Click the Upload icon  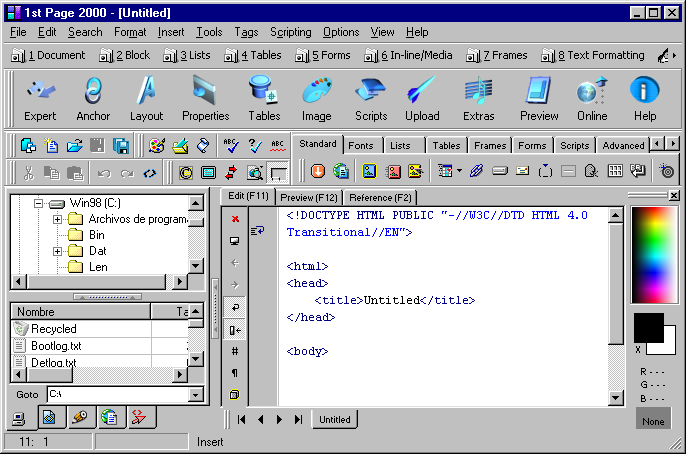(x=422, y=100)
